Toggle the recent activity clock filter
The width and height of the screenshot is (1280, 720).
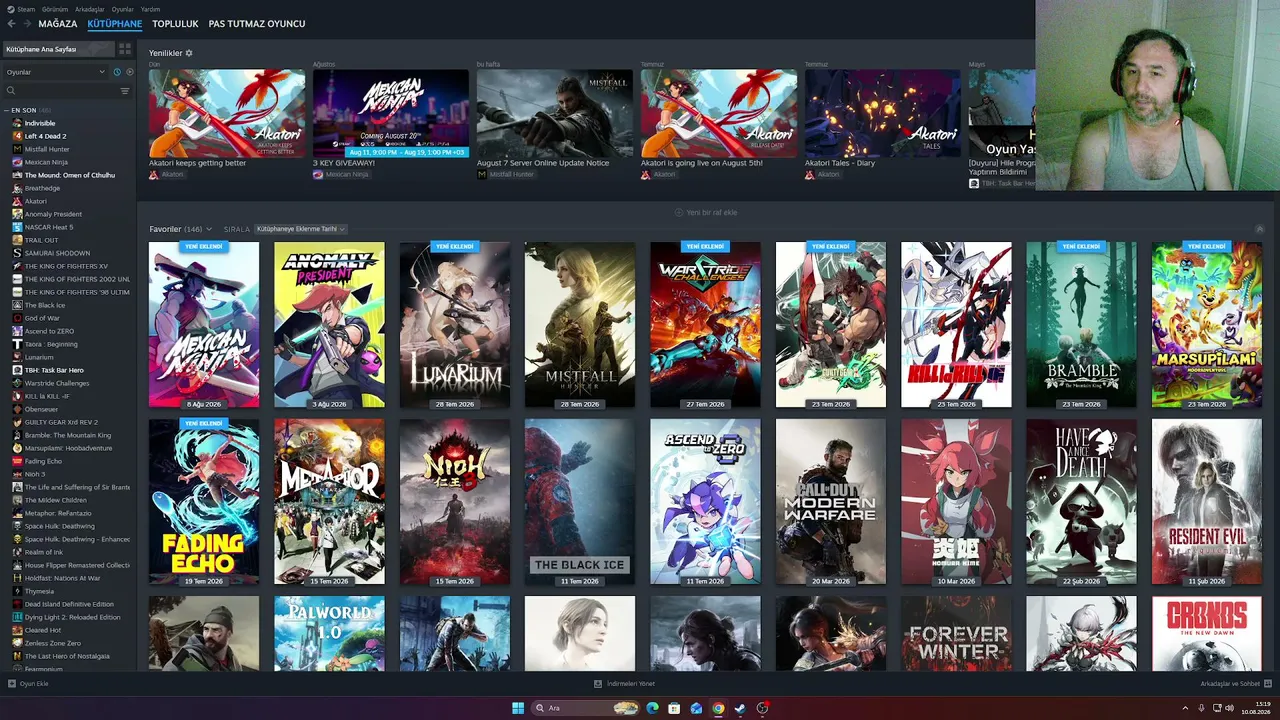pos(117,72)
